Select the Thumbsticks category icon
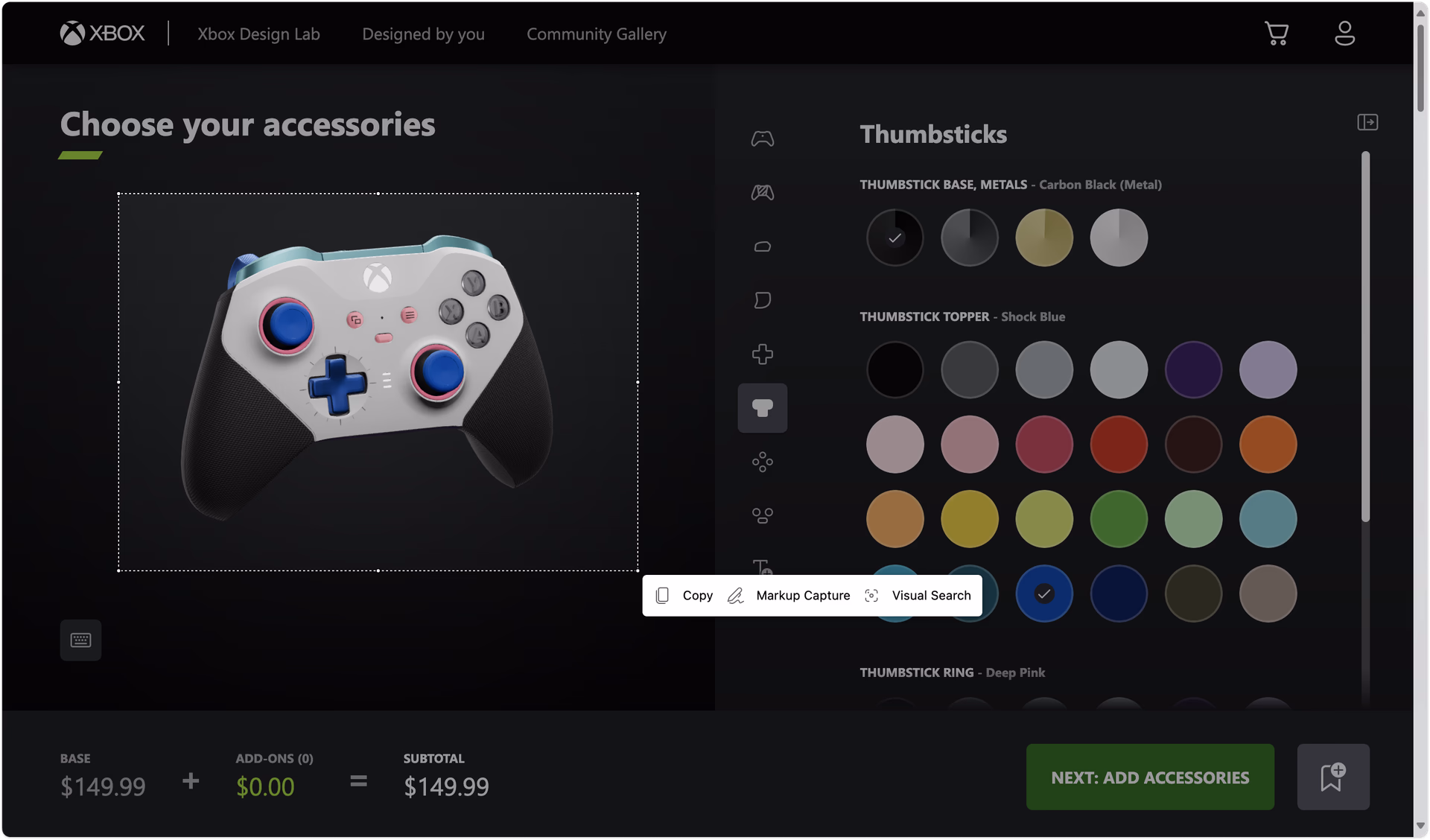Image resolution: width=1430 pixels, height=840 pixels. pos(762,408)
